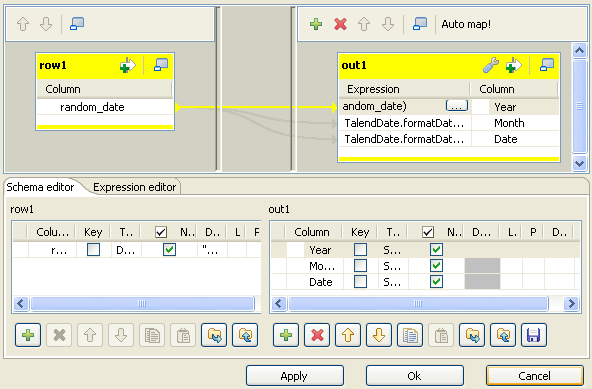
Task: Select the Year row in out1 schema
Action: click(x=425, y=250)
